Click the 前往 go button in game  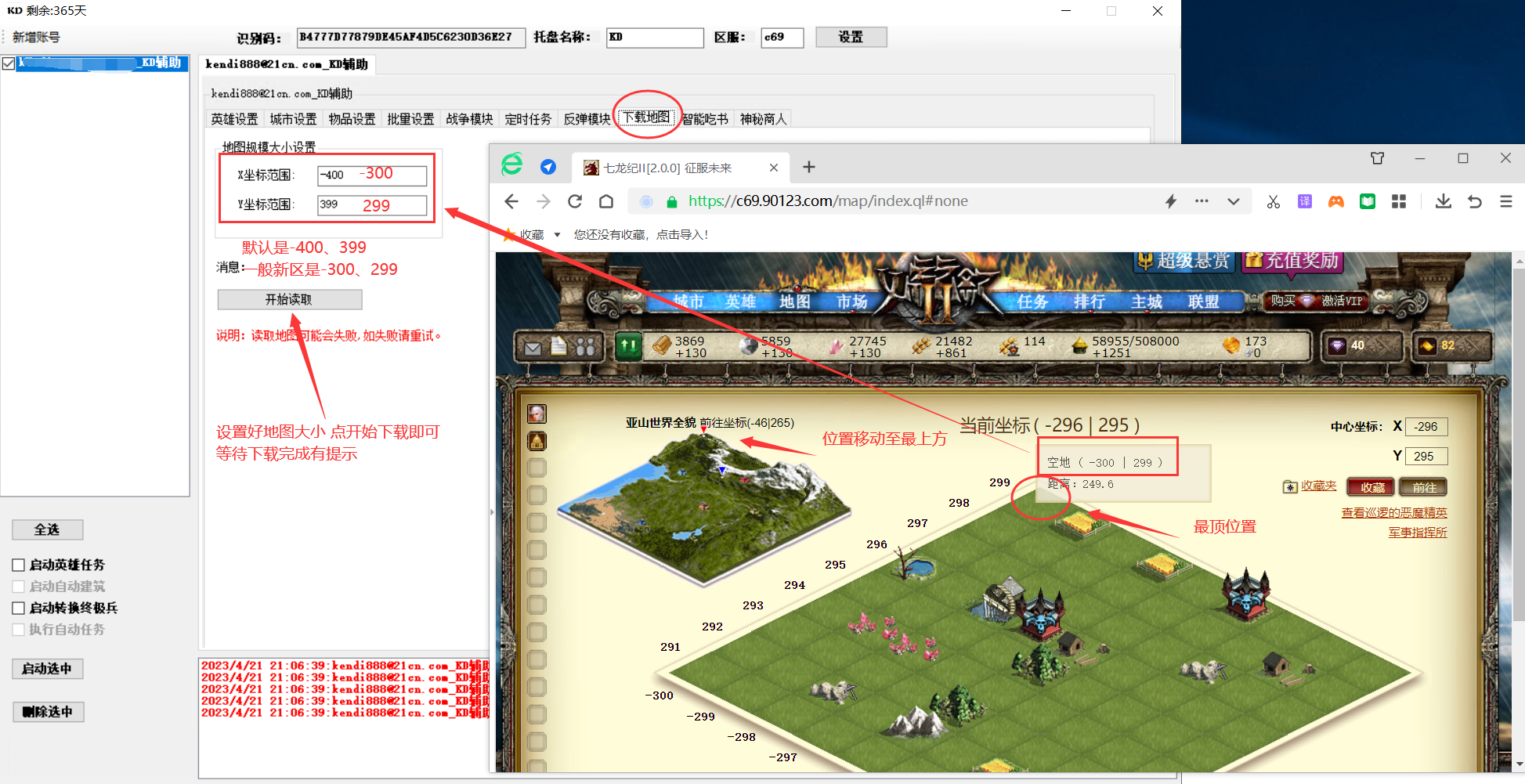click(x=1423, y=487)
